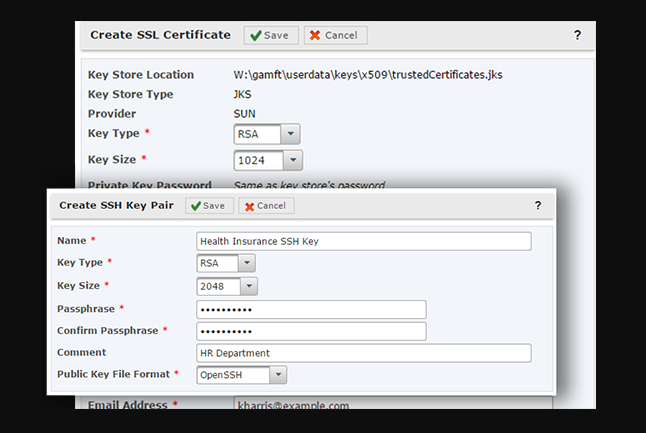Save the SSH Key Pair

(209, 206)
